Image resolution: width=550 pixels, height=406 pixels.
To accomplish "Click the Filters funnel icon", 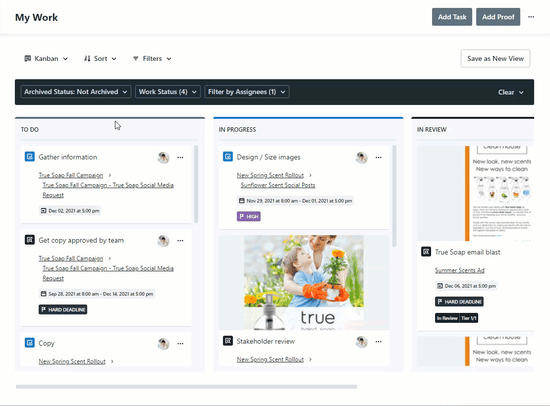I will tap(136, 59).
